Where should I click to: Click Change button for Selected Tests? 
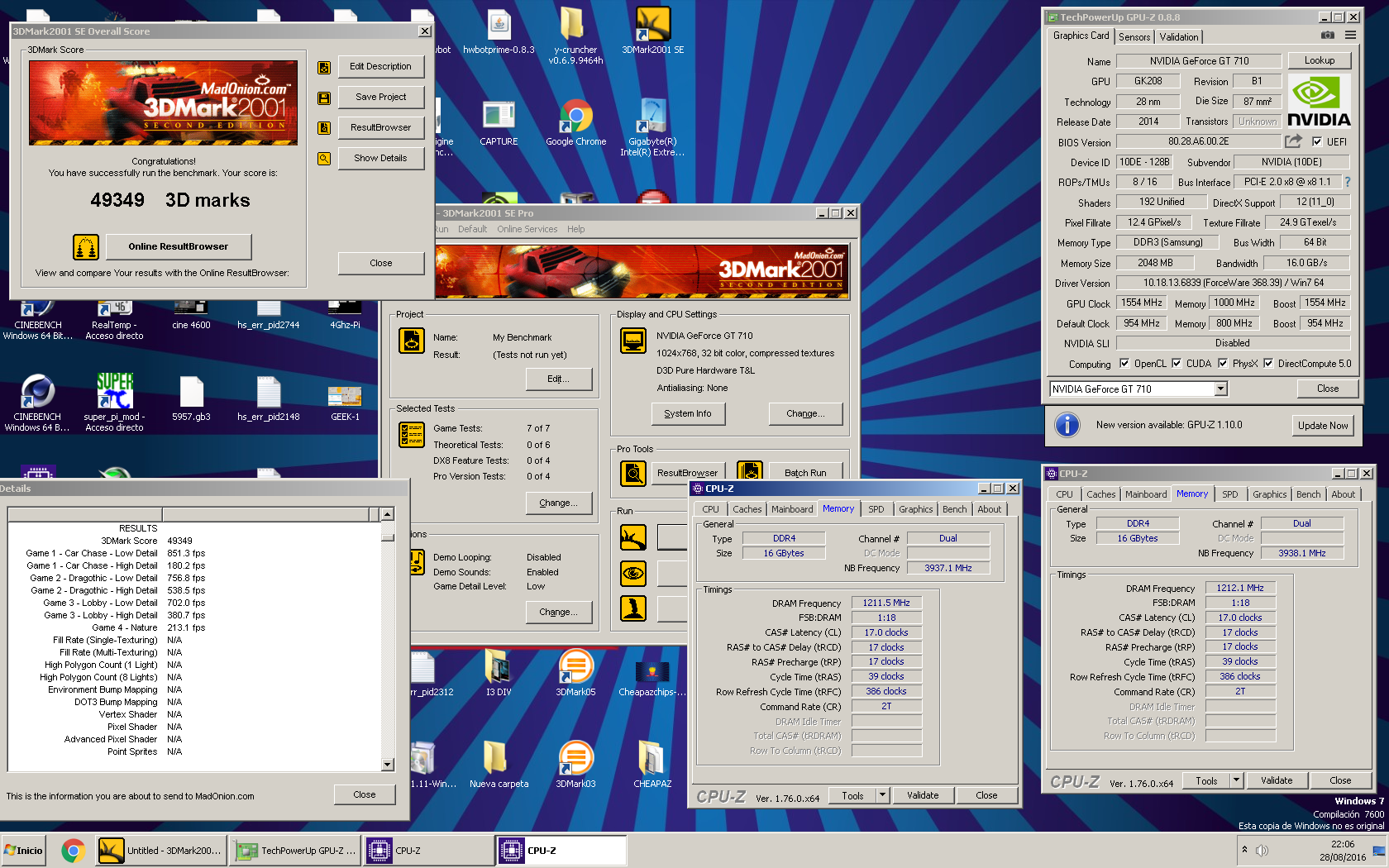point(559,503)
